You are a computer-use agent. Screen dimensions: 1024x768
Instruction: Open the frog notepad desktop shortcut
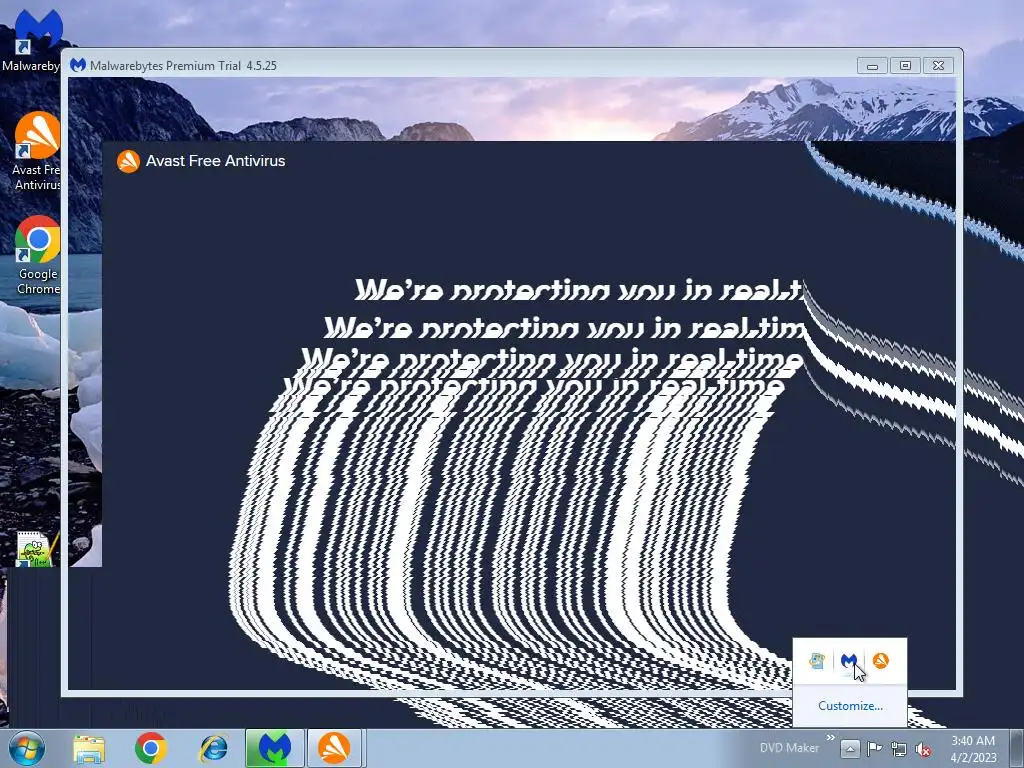coord(35,549)
